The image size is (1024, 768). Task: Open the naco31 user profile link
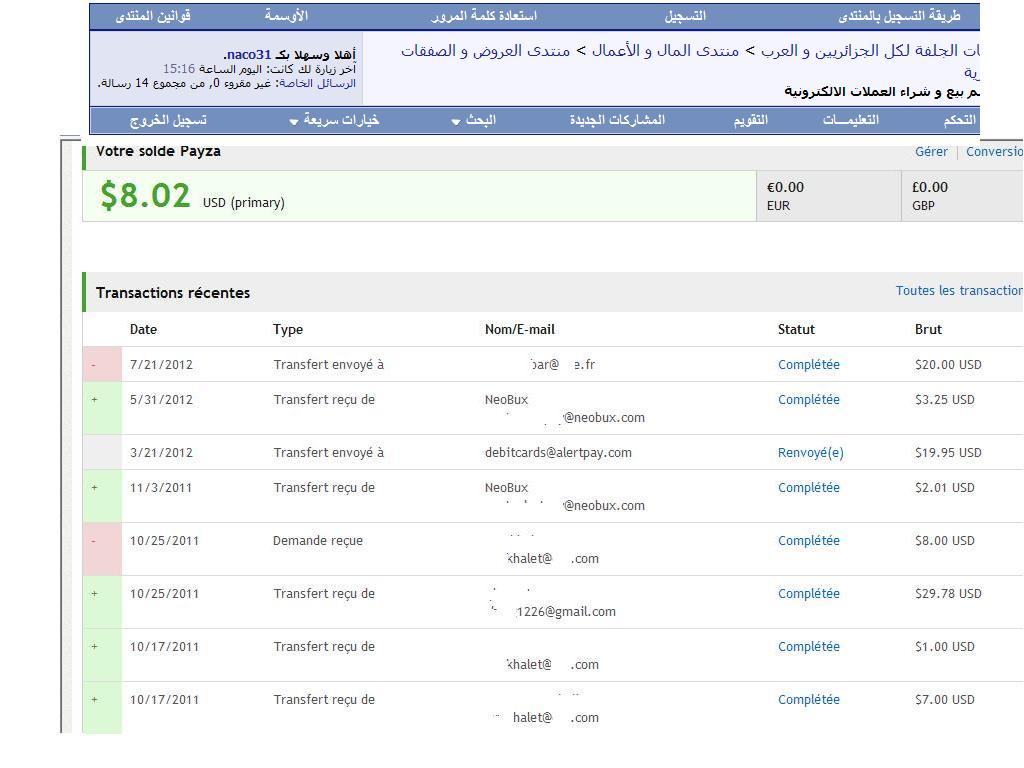tap(248, 54)
